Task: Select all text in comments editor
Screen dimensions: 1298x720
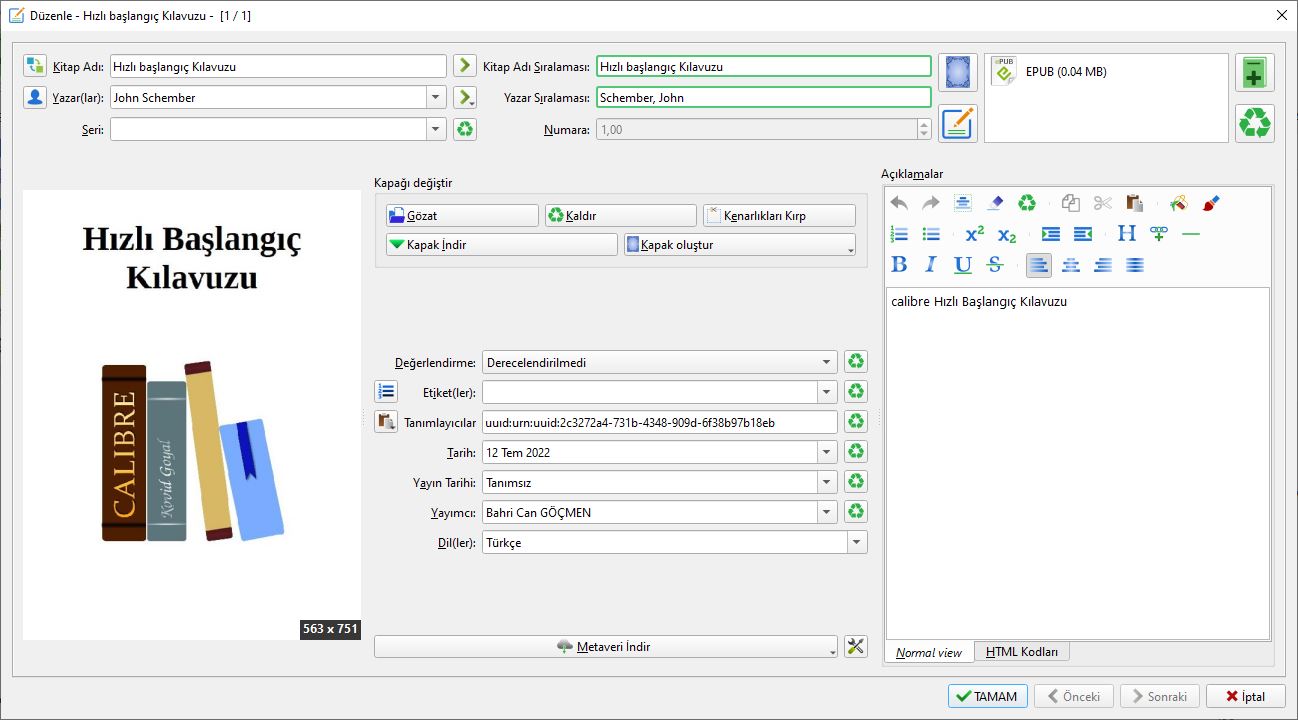Action: tap(962, 203)
